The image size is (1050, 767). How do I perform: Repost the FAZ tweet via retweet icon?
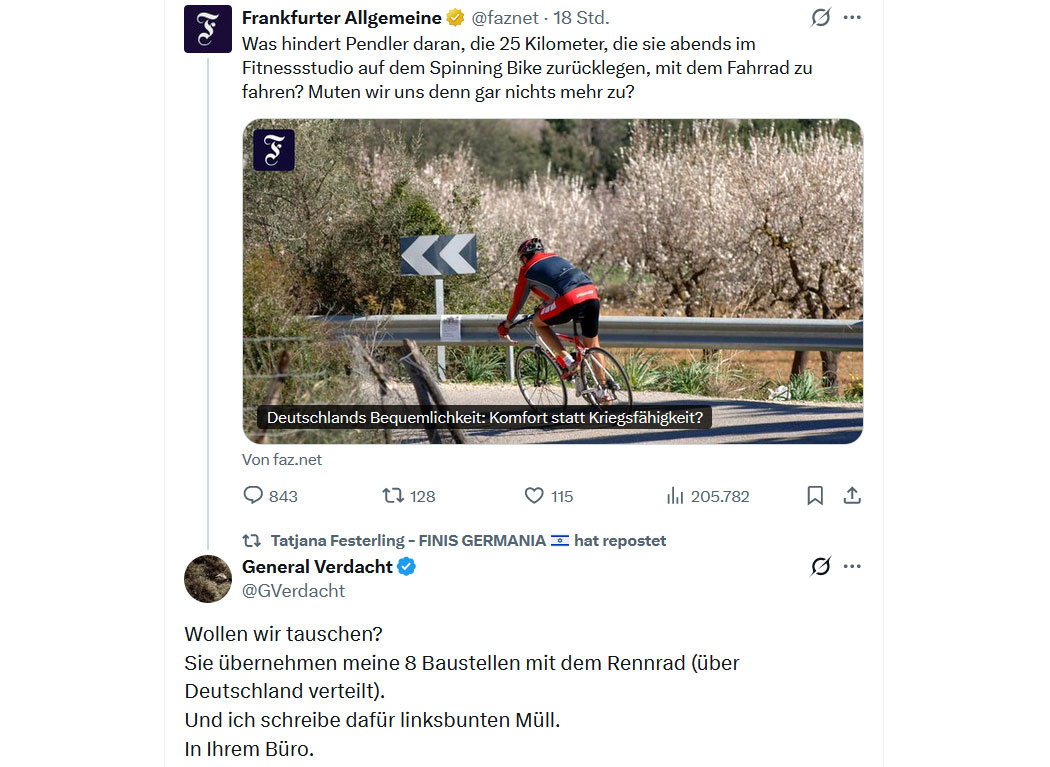pos(393,496)
